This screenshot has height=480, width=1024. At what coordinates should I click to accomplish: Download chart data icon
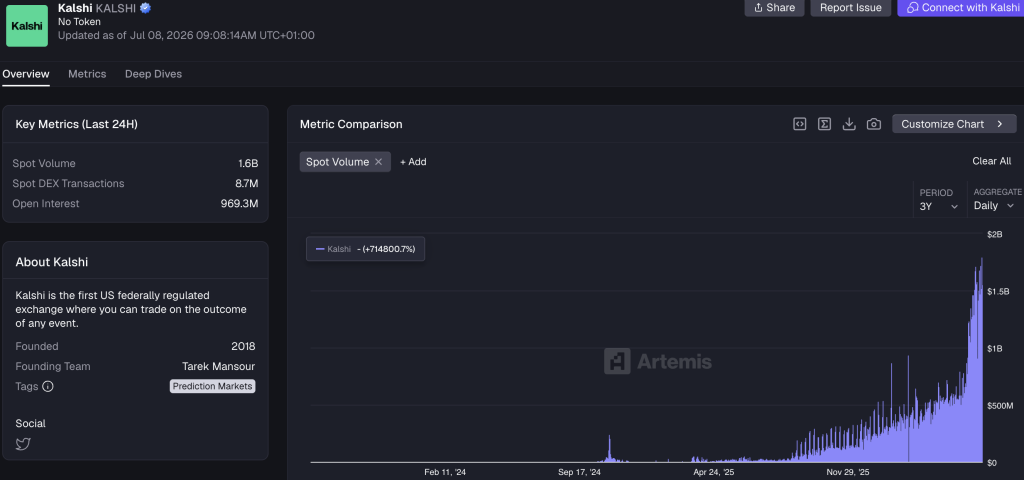tap(849, 124)
